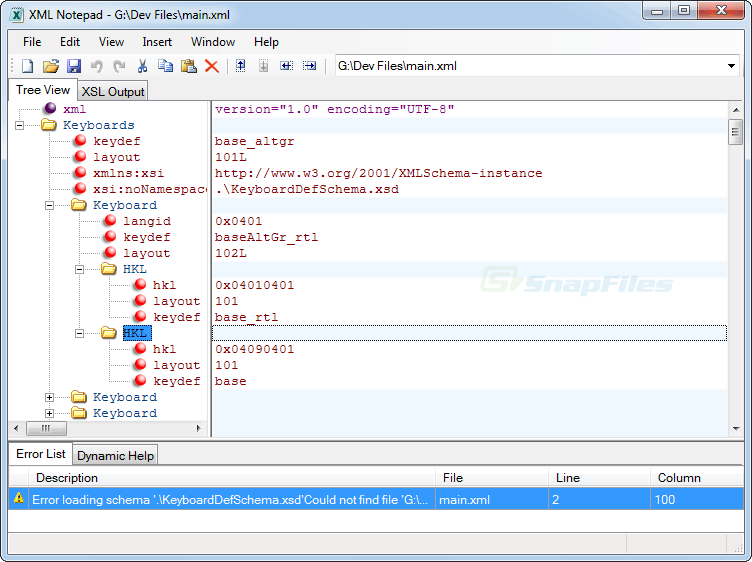Screen dimensions: 752x562
Task: Click the warning icon in the error row
Action: pyautogui.click(x=19, y=498)
